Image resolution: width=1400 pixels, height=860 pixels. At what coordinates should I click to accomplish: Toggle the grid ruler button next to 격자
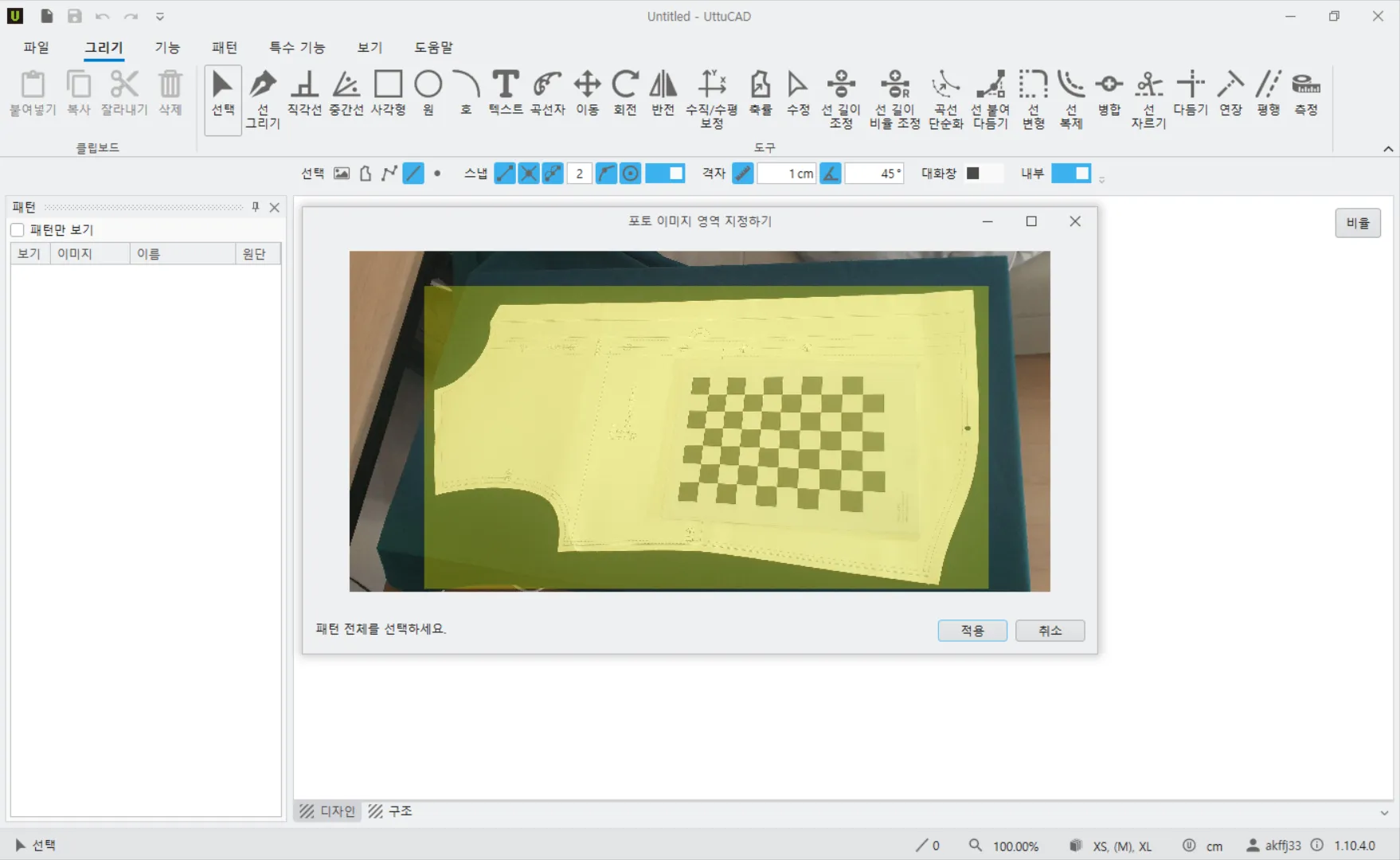742,174
